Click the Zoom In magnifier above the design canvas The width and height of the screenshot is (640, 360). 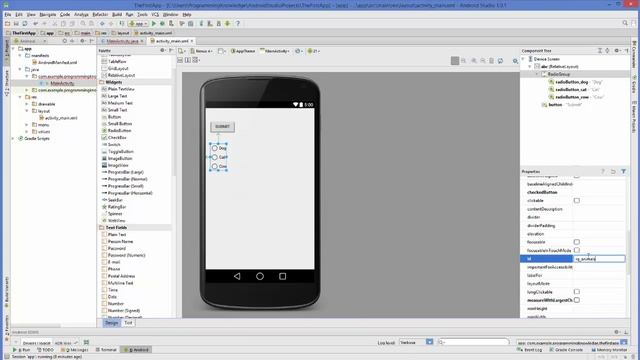pyautogui.click(x=474, y=61)
